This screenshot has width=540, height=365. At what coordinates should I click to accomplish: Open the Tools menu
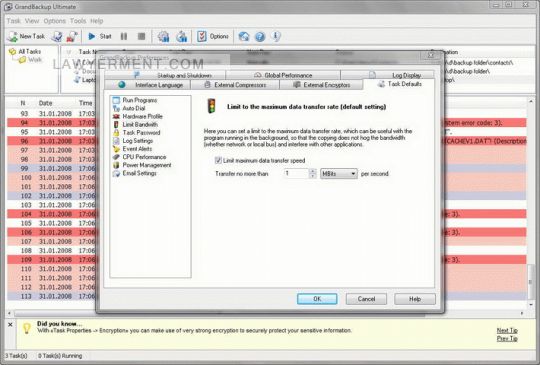[x=78, y=21]
